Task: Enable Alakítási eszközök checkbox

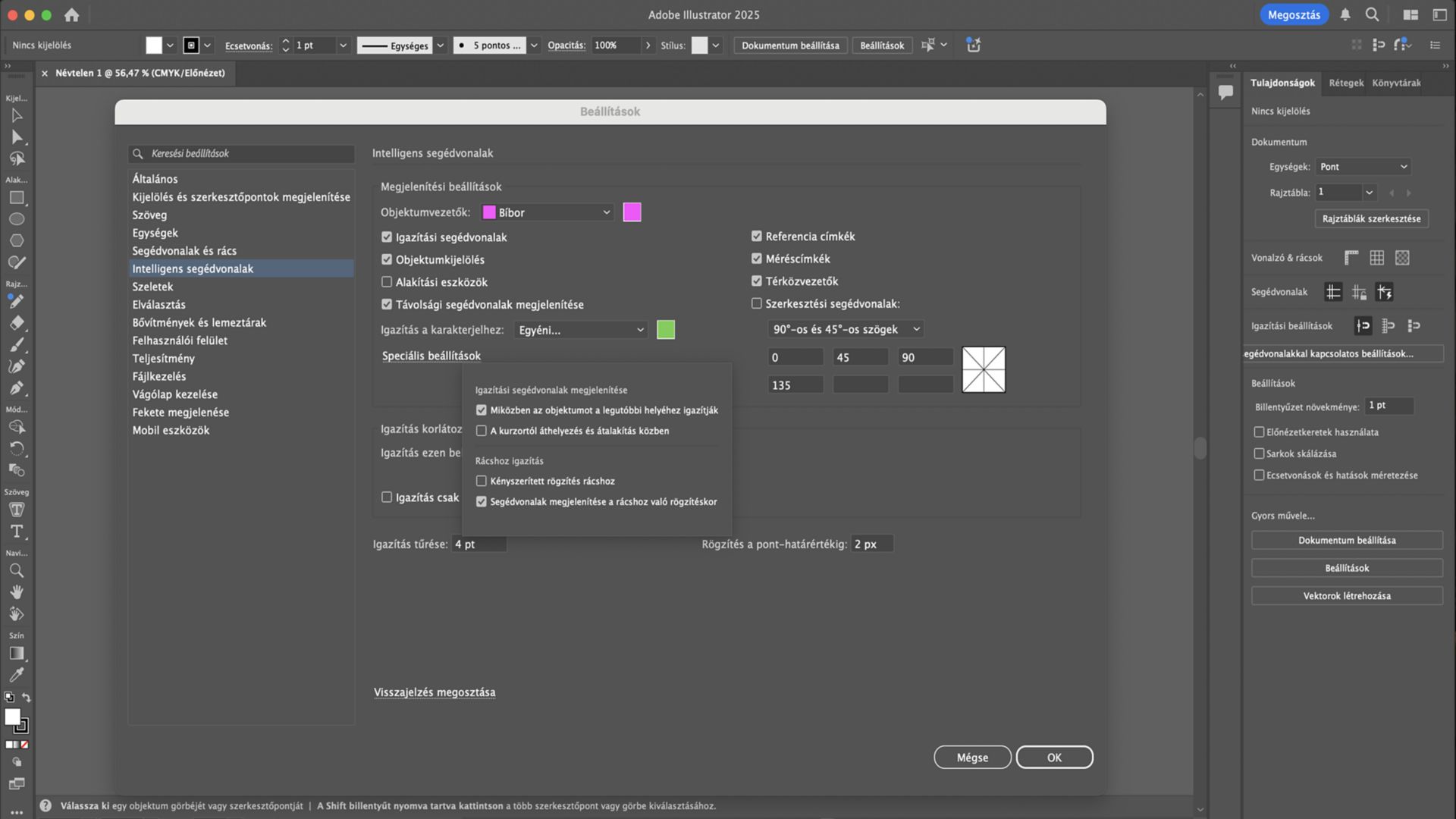Action: [x=387, y=282]
